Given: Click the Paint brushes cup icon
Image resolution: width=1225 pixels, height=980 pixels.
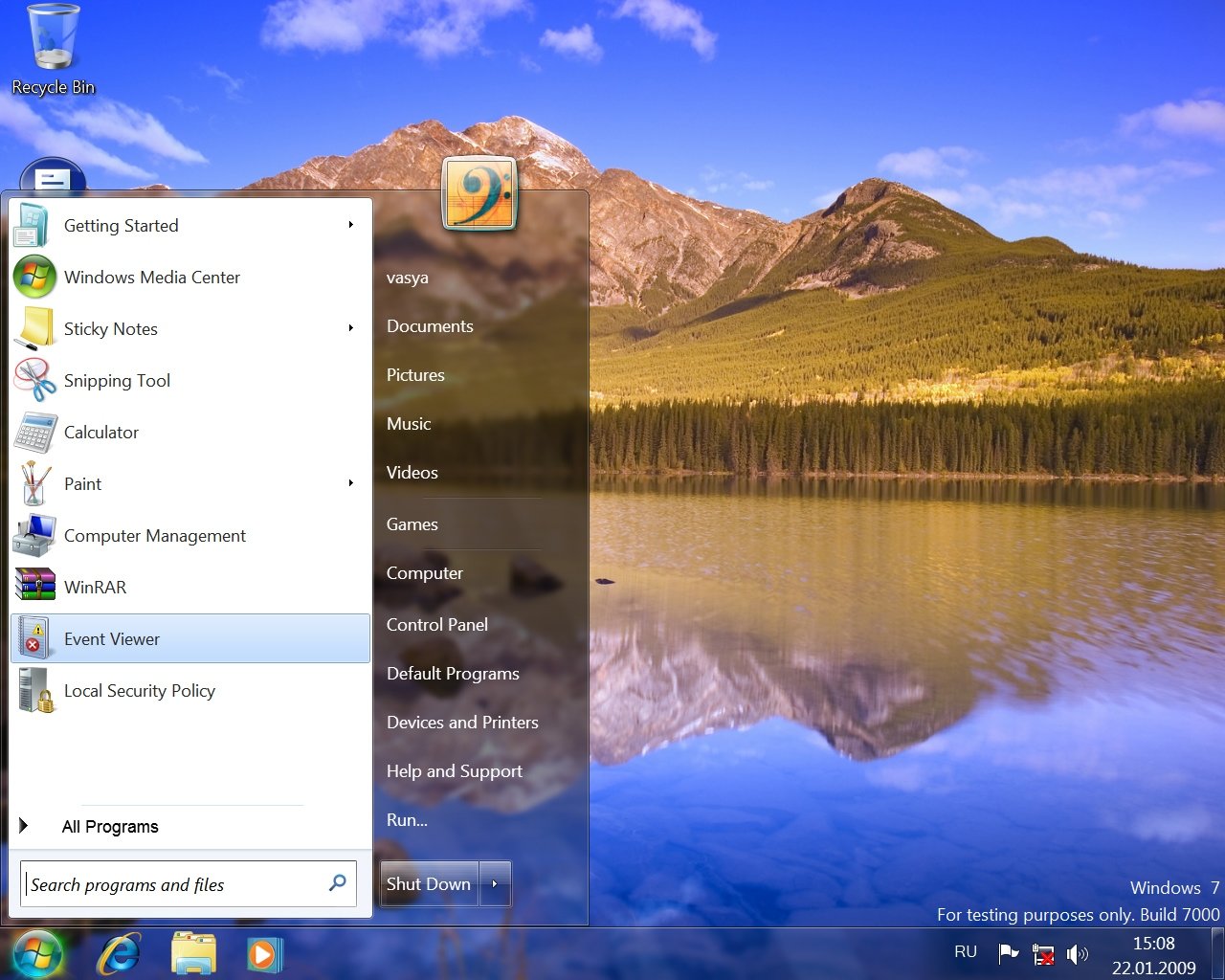Looking at the screenshot, I should click(x=34, y=484).
